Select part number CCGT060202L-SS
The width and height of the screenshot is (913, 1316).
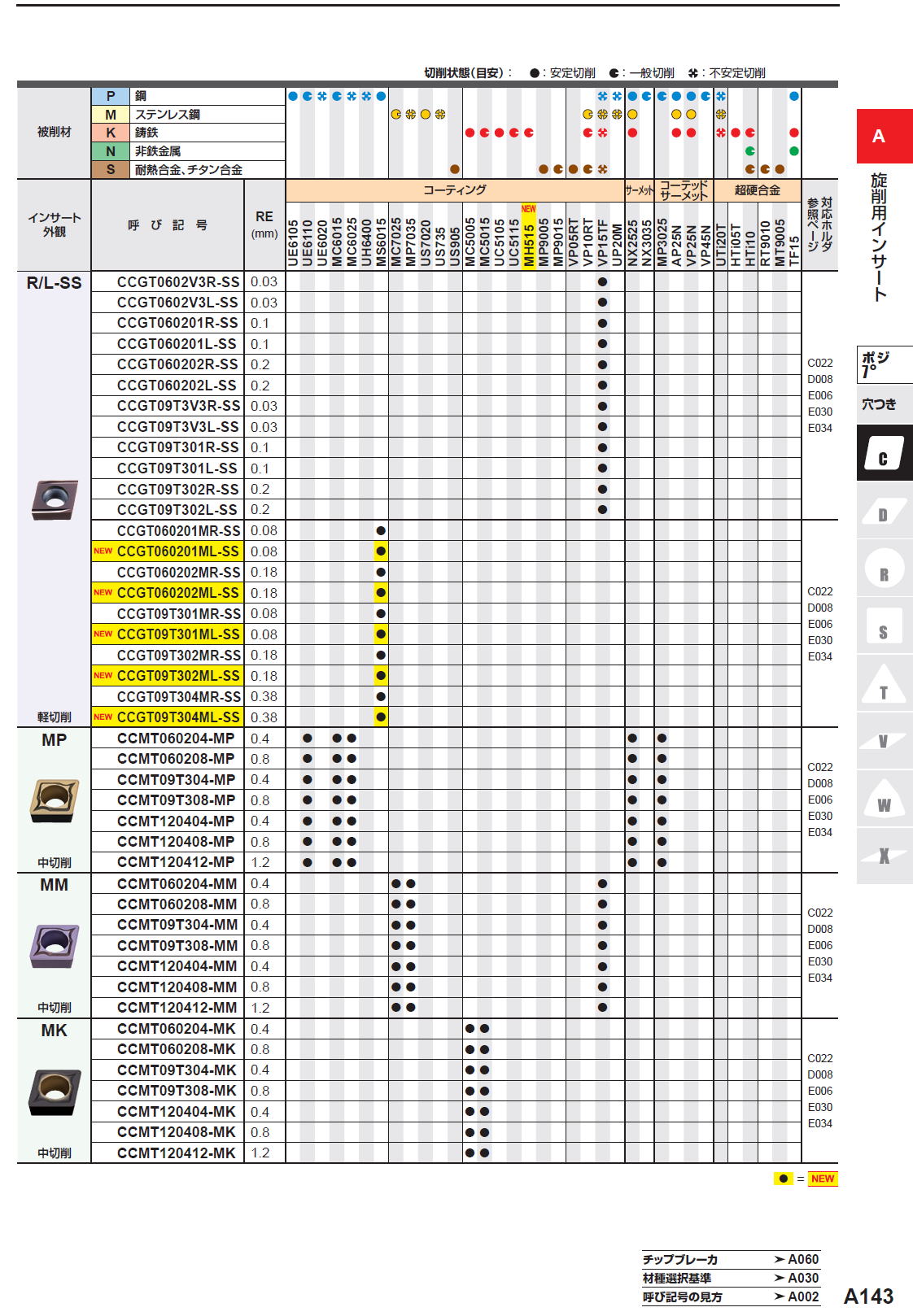(x=177, y=386)
